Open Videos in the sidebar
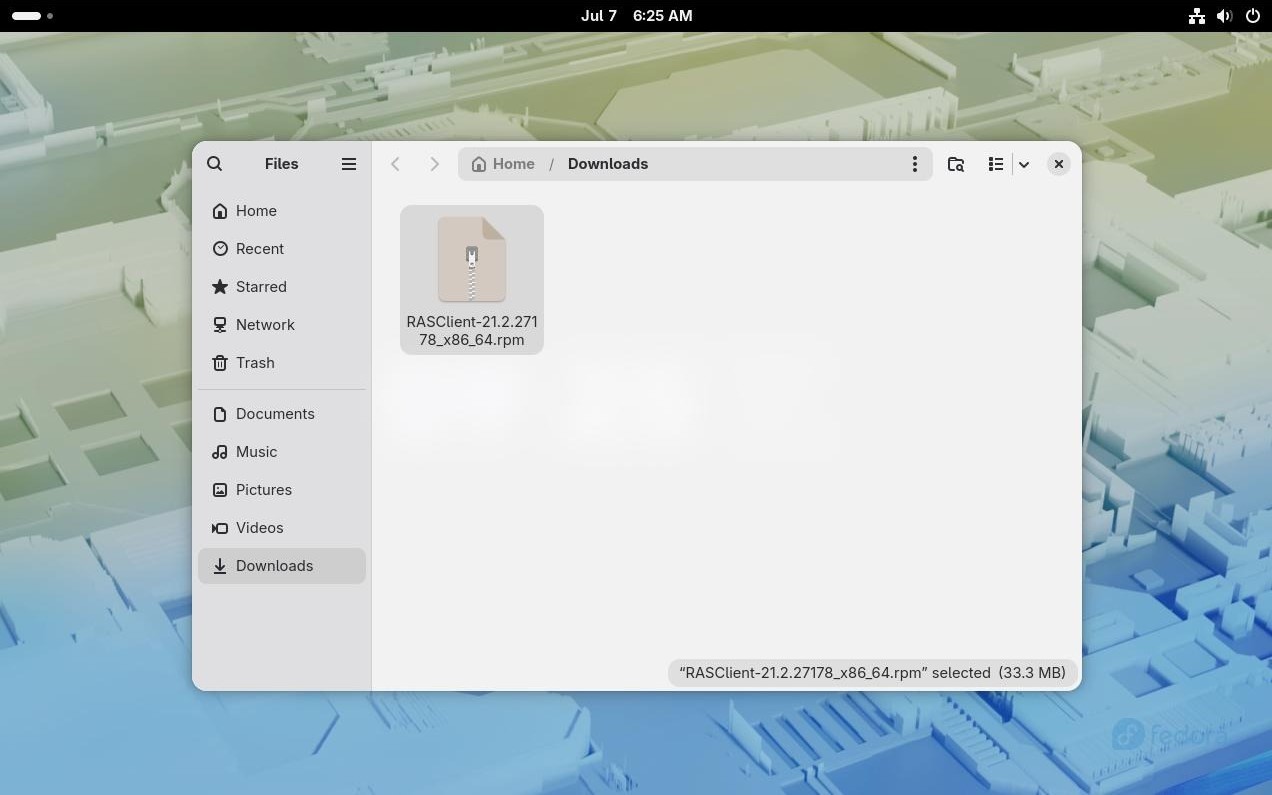This screenshot has width=1272, height=795. (282, 528)
